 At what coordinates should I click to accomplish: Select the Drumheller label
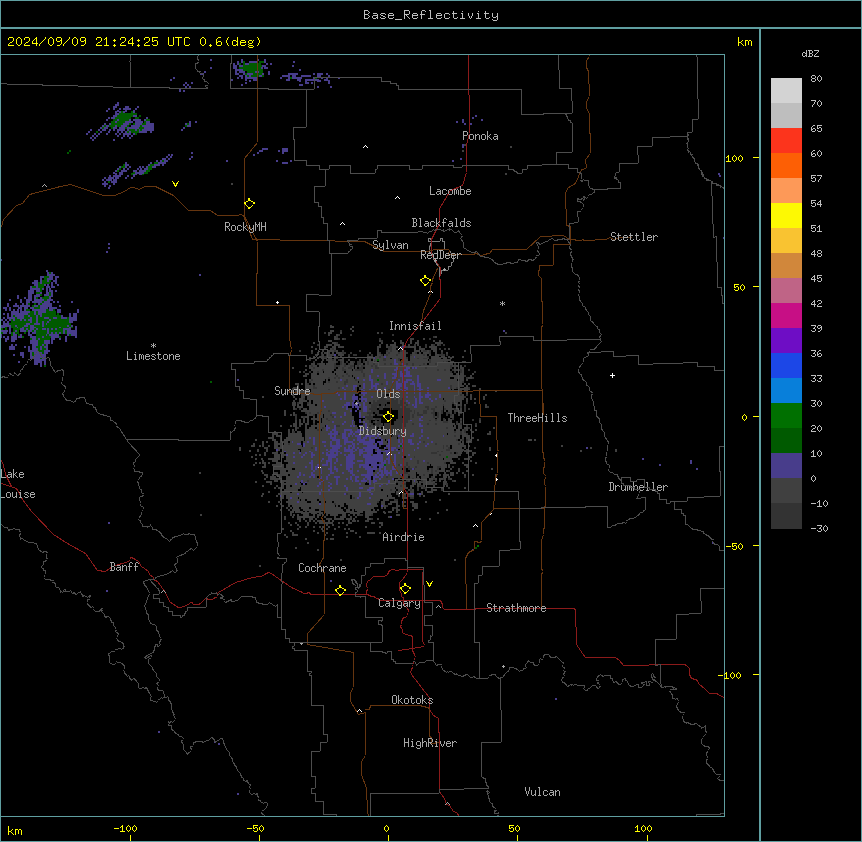point(638,487)
